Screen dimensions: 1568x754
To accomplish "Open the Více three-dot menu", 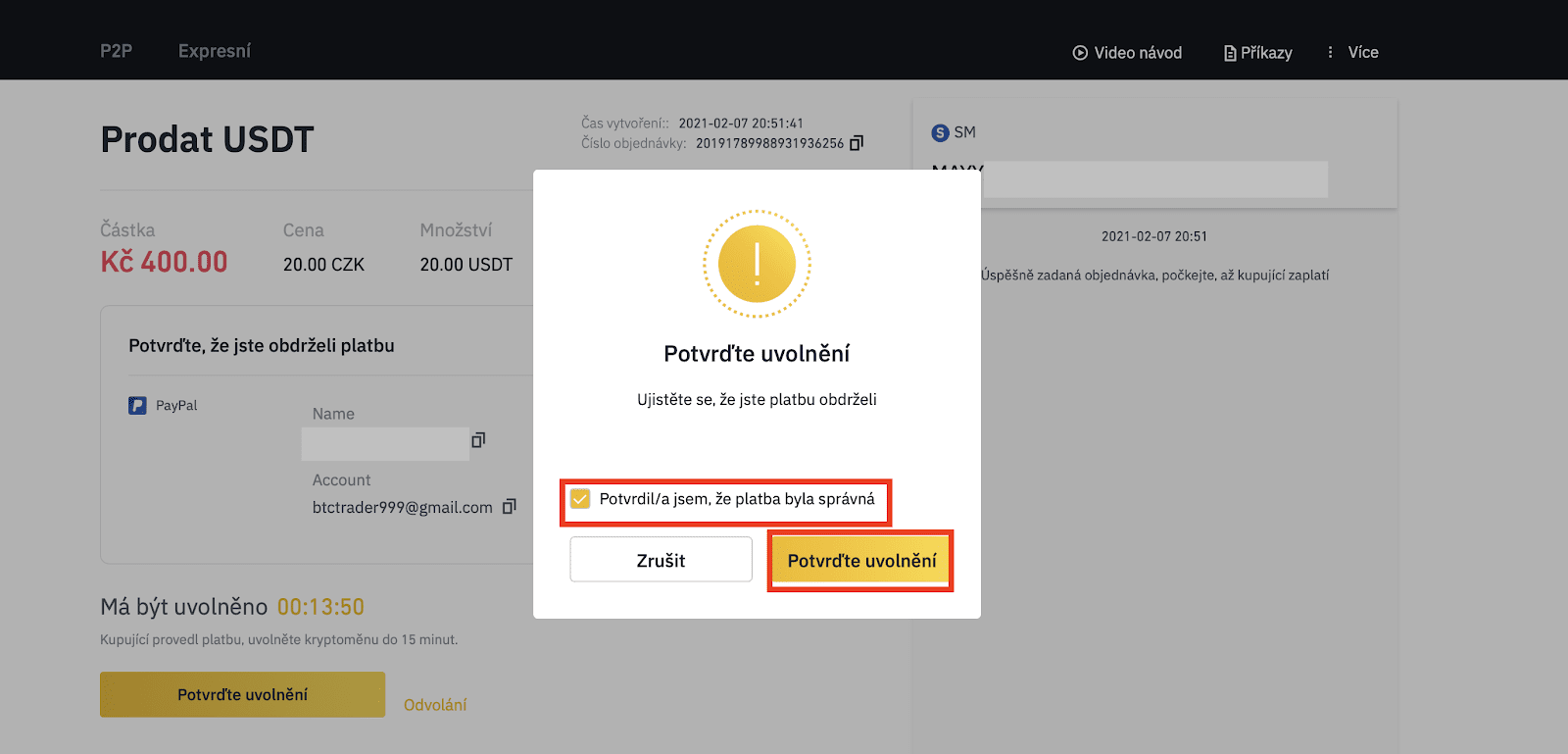I will click(1330, 52).
